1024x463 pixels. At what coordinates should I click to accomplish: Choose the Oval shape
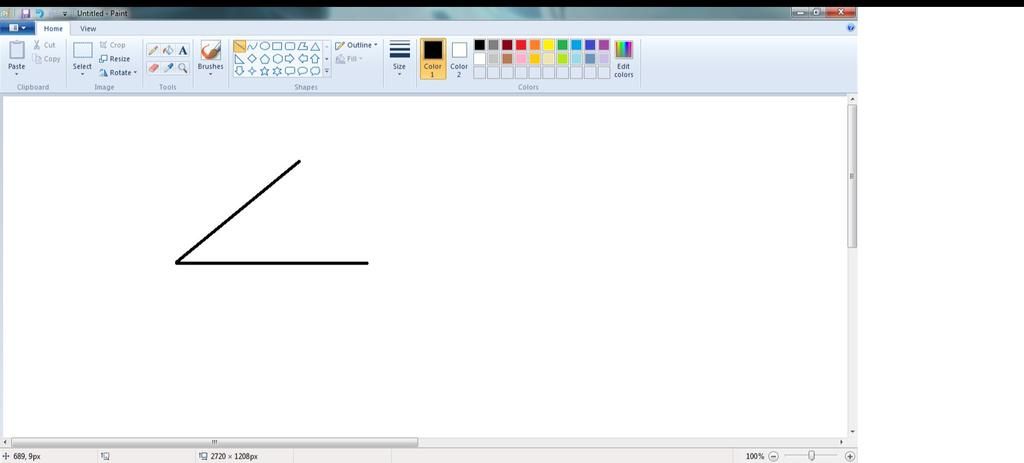[x=264, y=46]
